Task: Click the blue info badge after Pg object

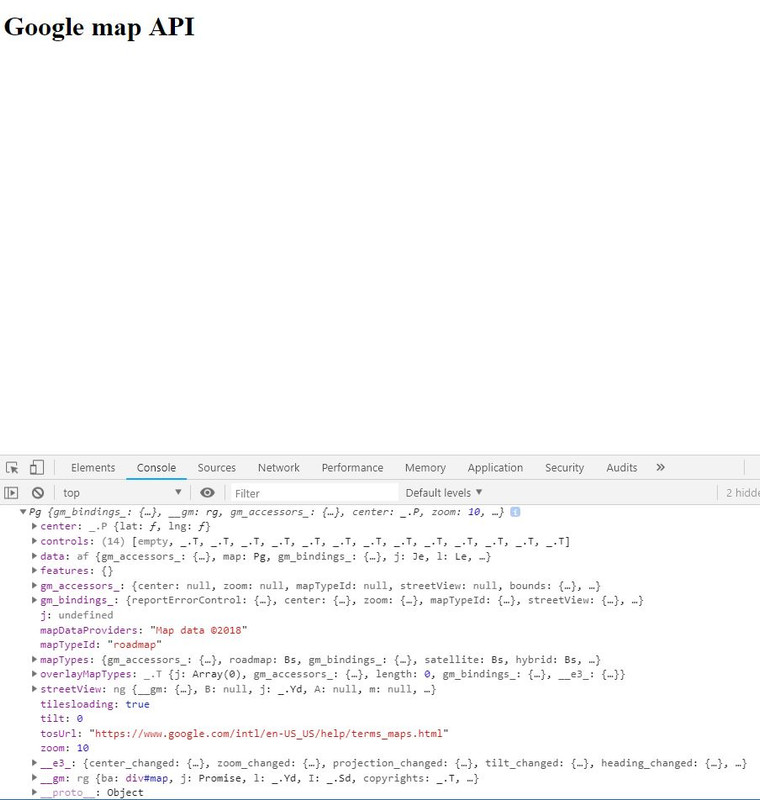Action: (515, 512)
